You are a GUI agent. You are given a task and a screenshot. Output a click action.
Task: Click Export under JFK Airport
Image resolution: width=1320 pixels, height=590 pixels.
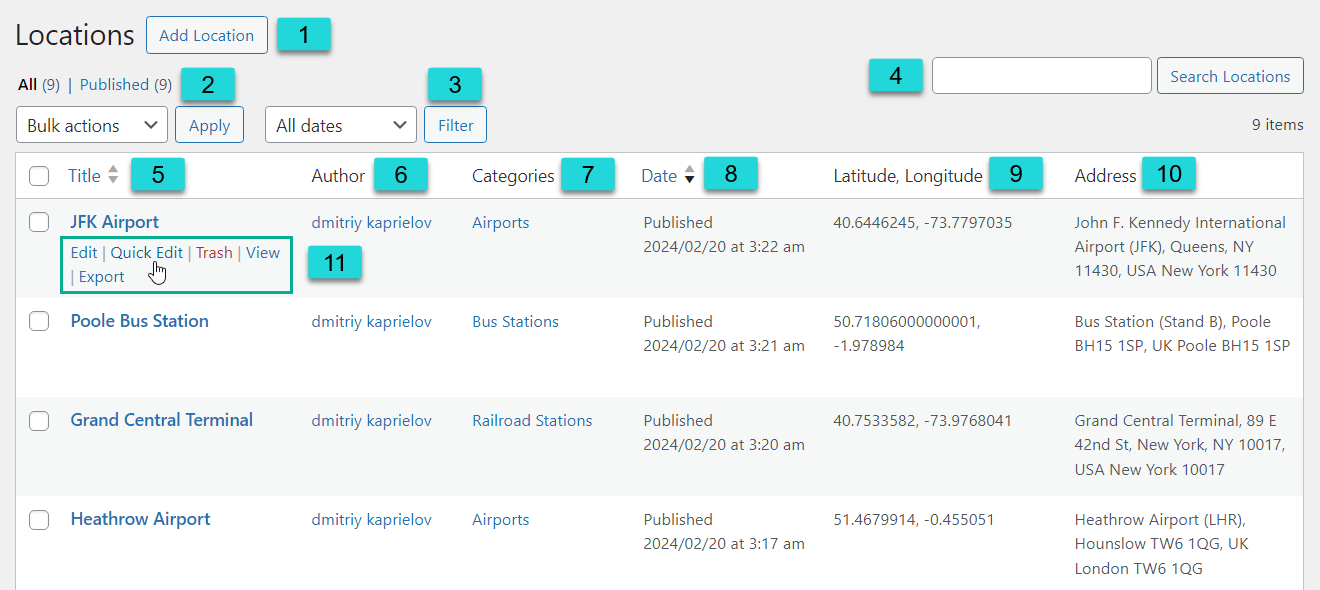[102, 277]
